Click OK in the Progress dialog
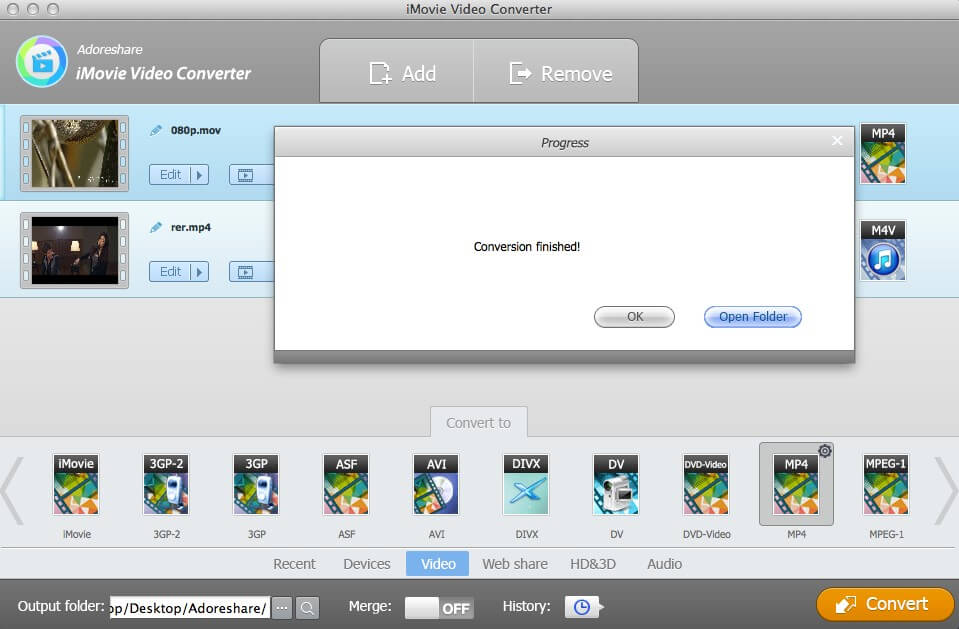 pos(634,317)
